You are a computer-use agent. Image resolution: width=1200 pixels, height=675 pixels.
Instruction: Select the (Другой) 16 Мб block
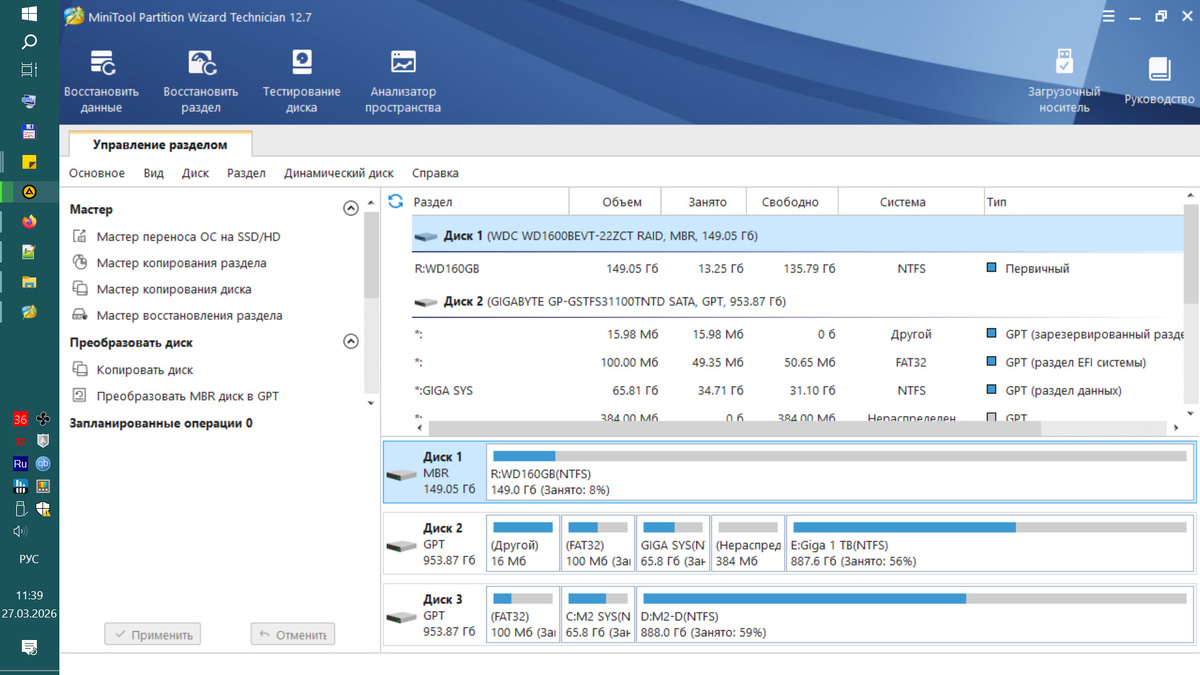pos(523,543)
